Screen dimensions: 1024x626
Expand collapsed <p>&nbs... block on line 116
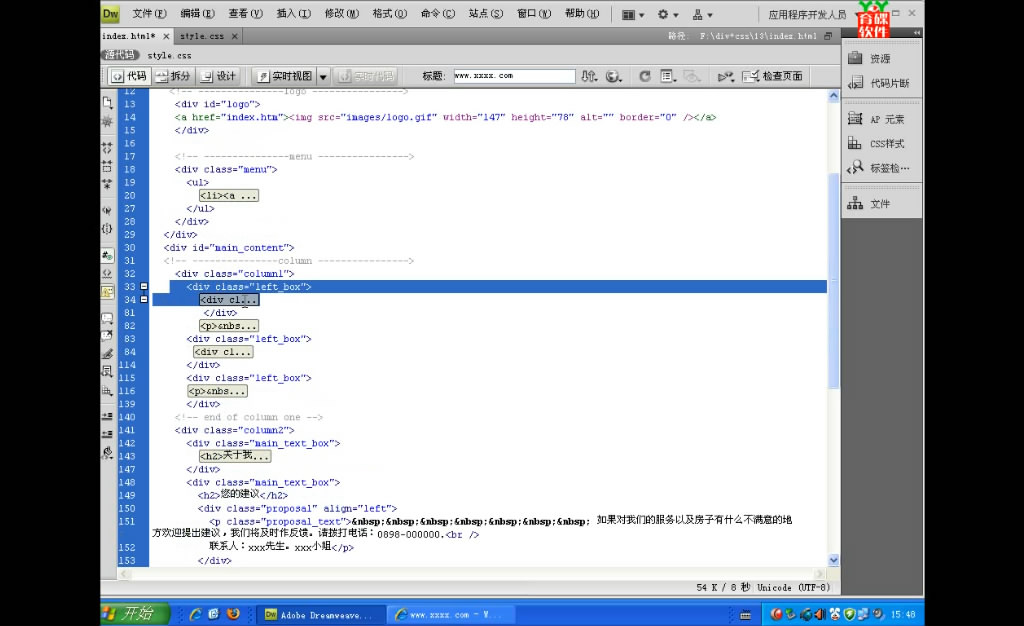(217, 391)
